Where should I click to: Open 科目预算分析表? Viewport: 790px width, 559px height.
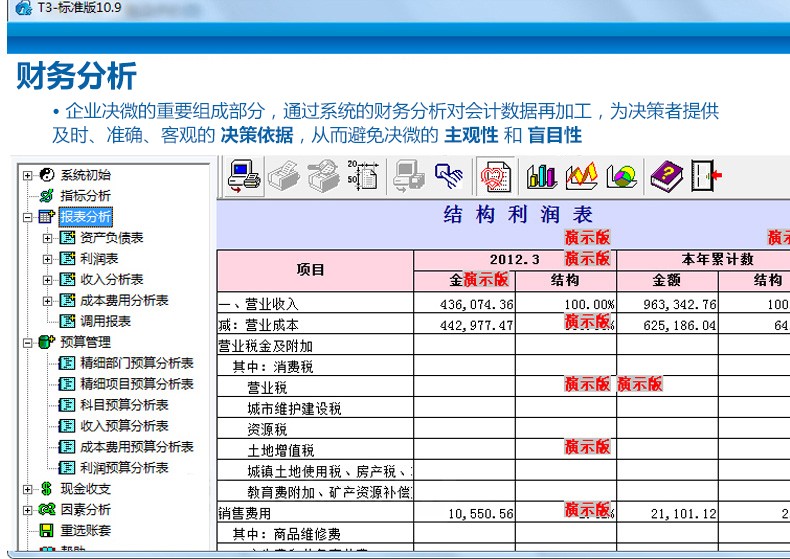124,405
